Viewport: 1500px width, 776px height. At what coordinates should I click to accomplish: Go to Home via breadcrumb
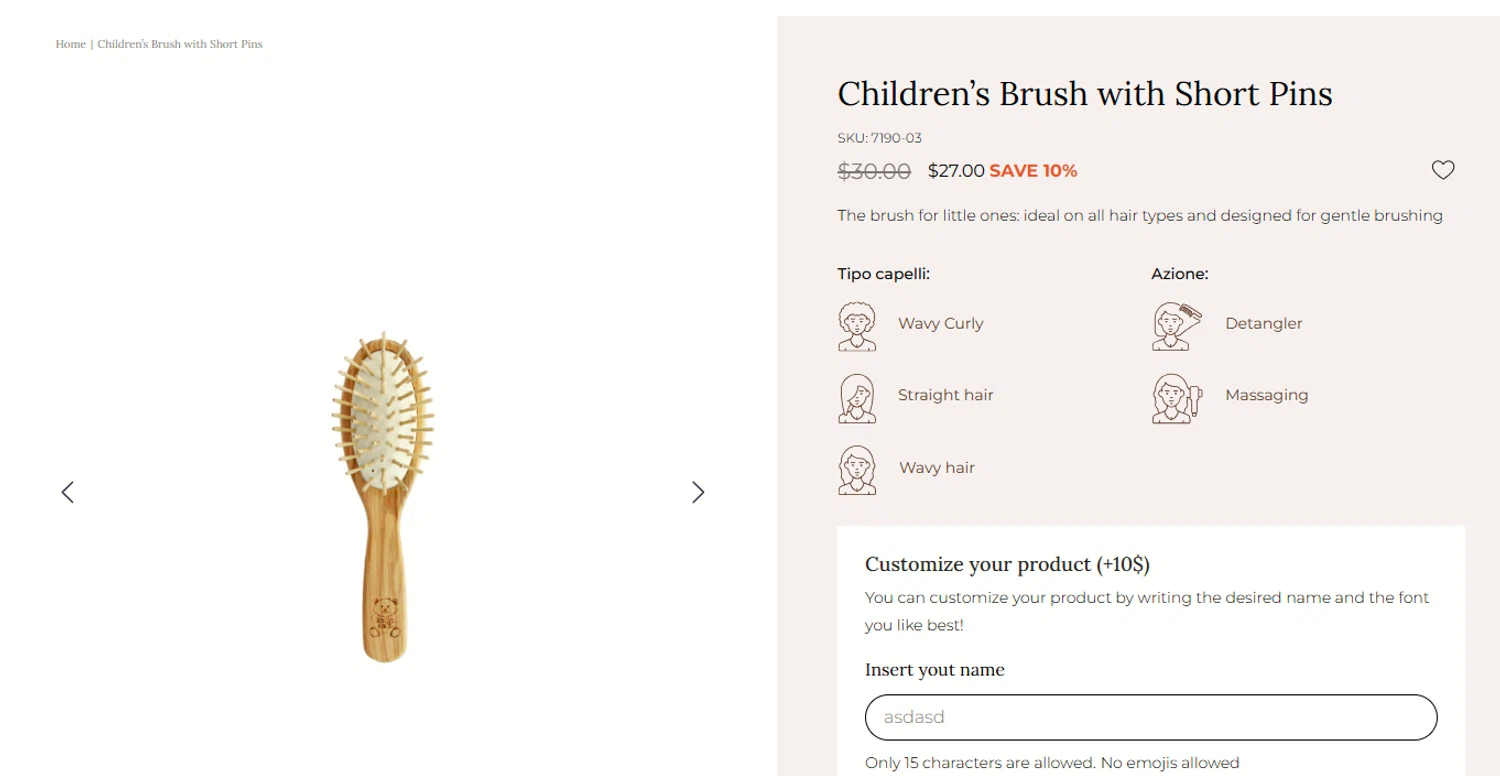coord(70,44)
